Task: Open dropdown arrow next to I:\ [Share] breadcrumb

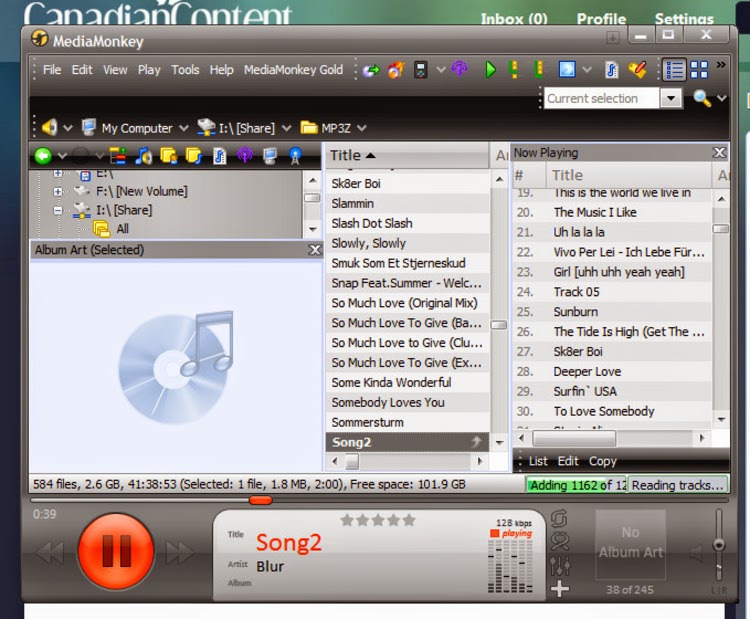Action: (287, 128)
